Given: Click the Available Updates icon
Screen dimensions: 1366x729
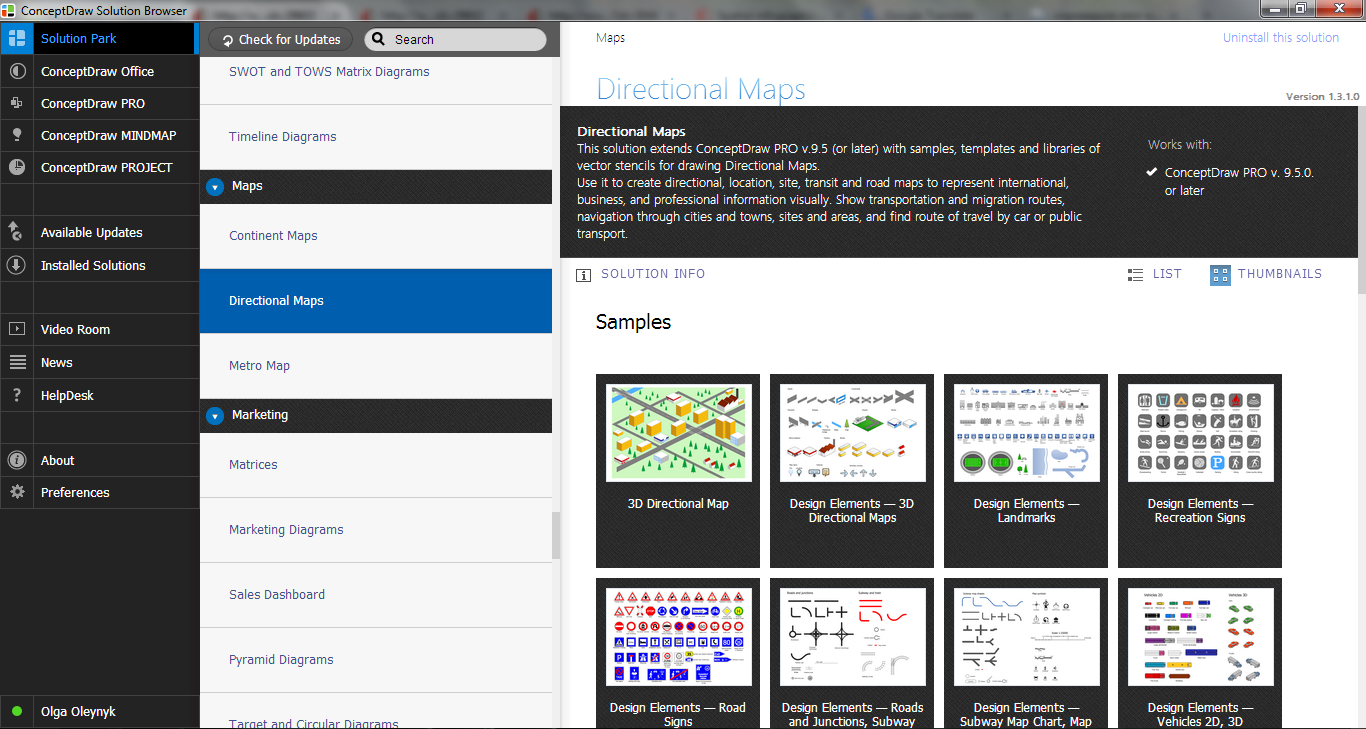Looking at the screenshot, I should coord(16,232).
